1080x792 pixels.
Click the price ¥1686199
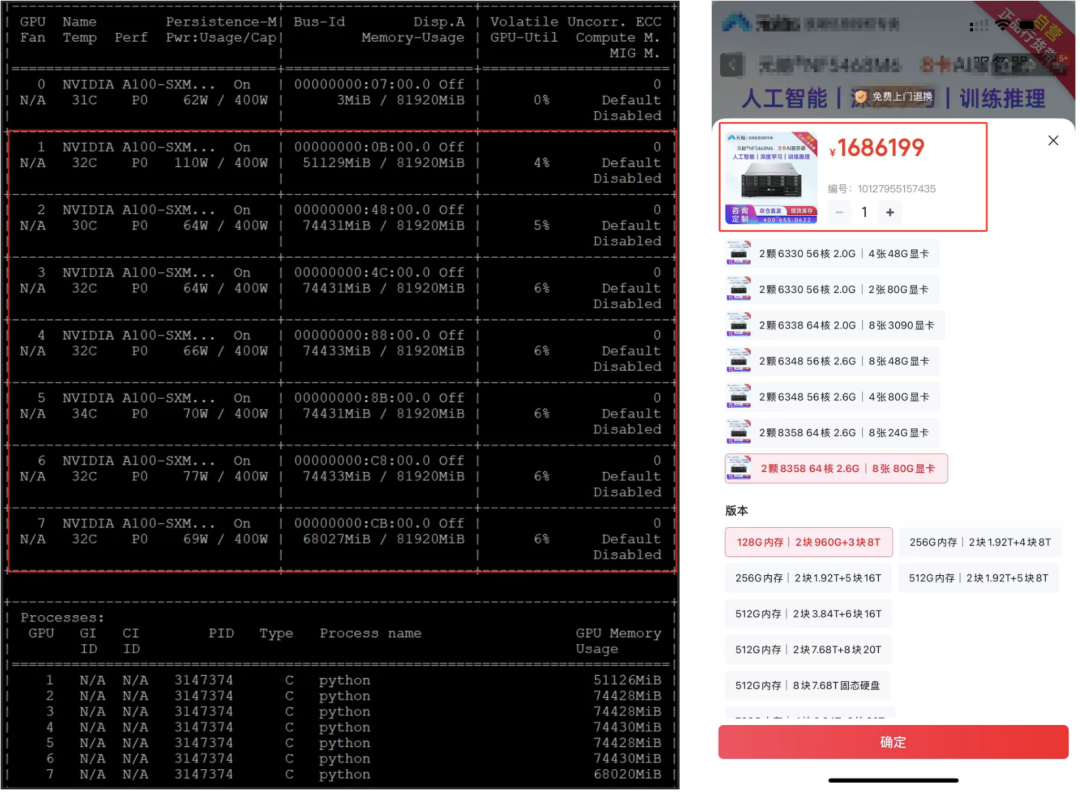click(877, 147)
